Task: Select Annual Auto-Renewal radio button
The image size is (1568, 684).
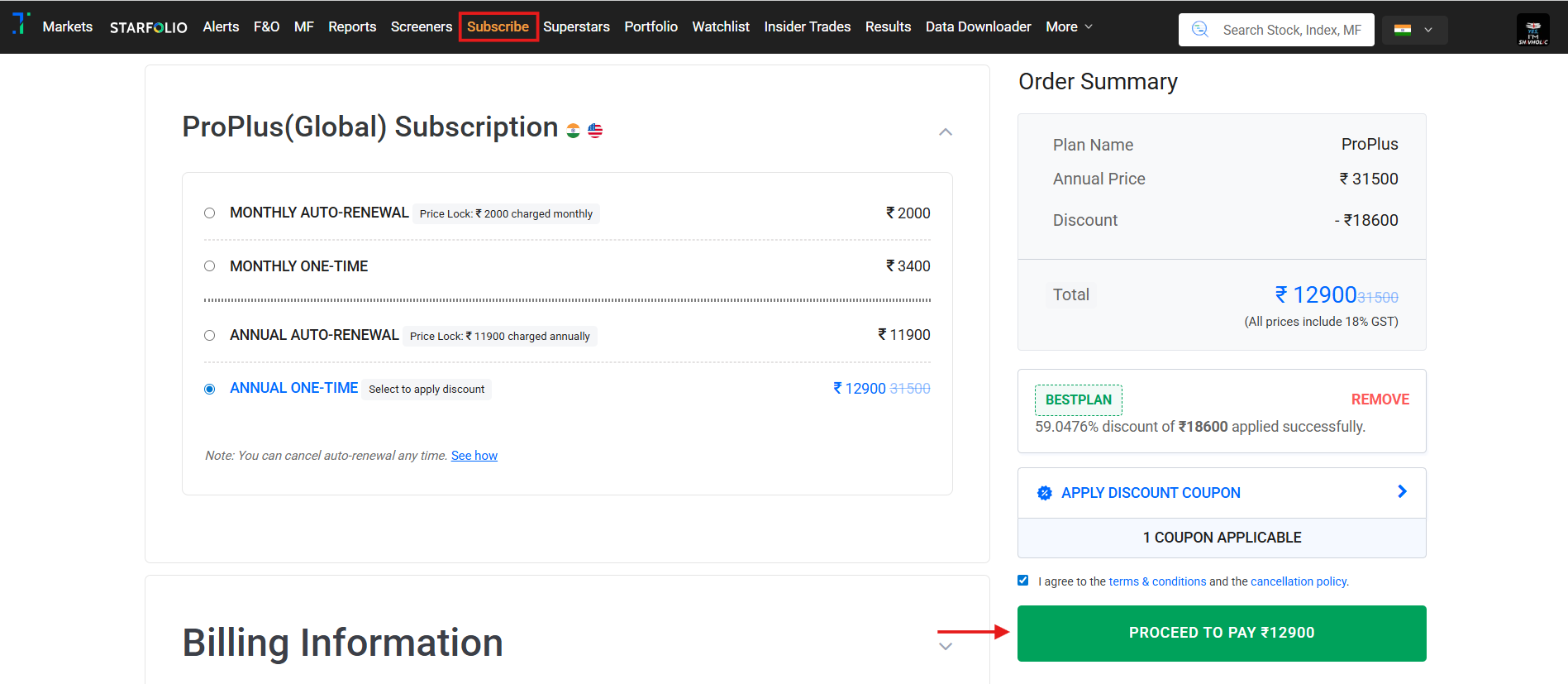Action: [x=210, y=336]
